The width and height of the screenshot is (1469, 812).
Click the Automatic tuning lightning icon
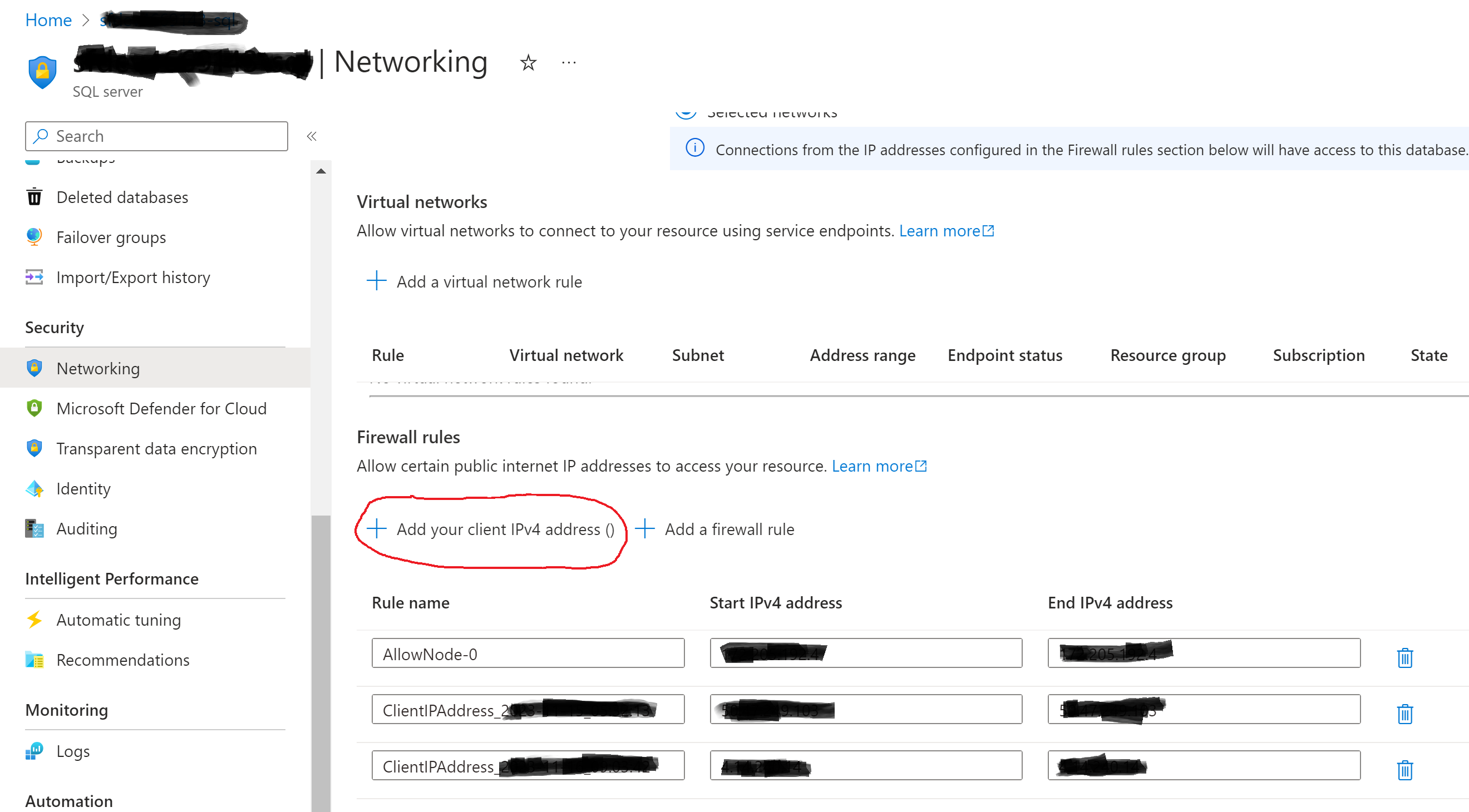tap(34, 620)
